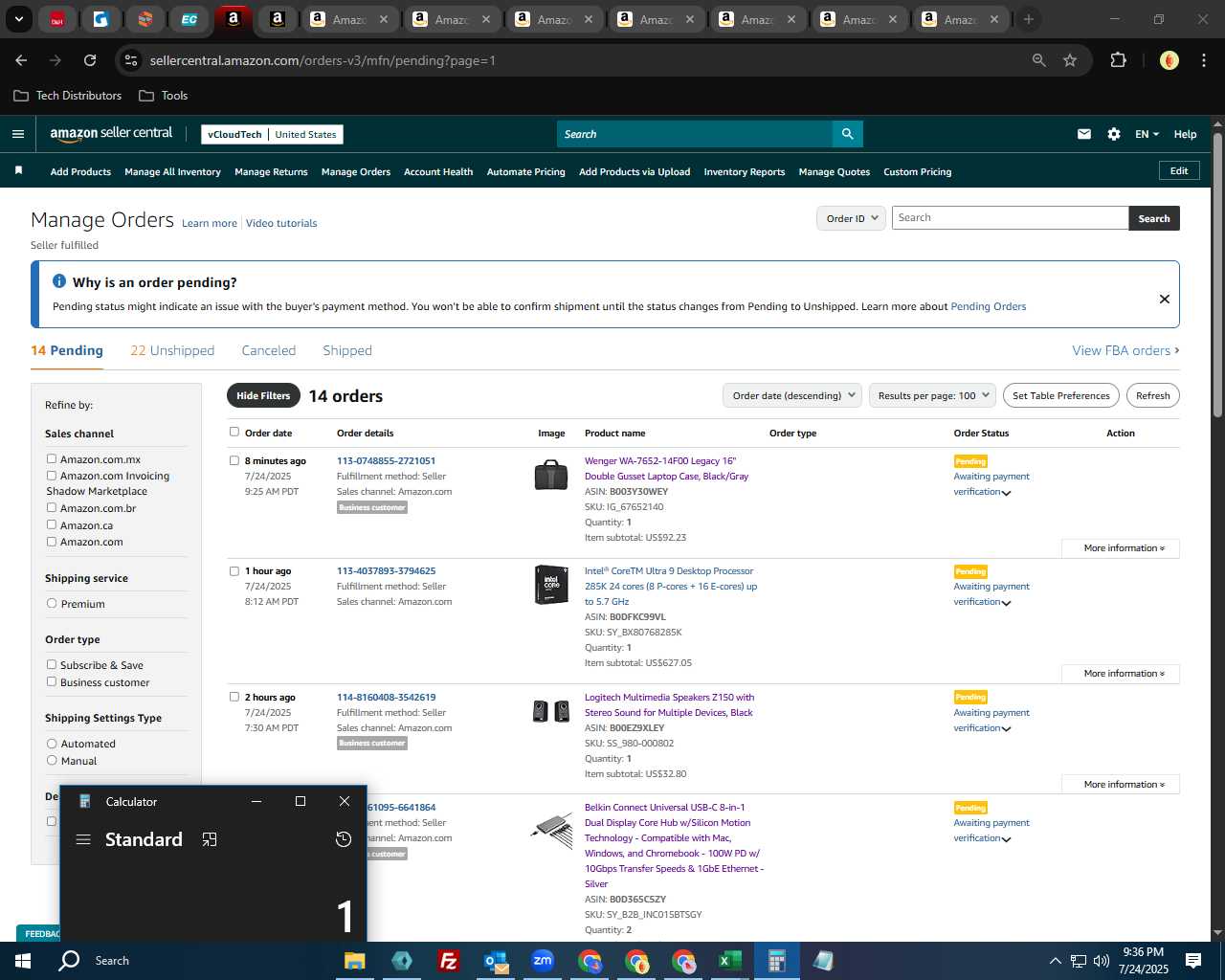The image size is (1225, 980).
Task: Select Premium shipping service radio
Action: click(x=52, y=604)
